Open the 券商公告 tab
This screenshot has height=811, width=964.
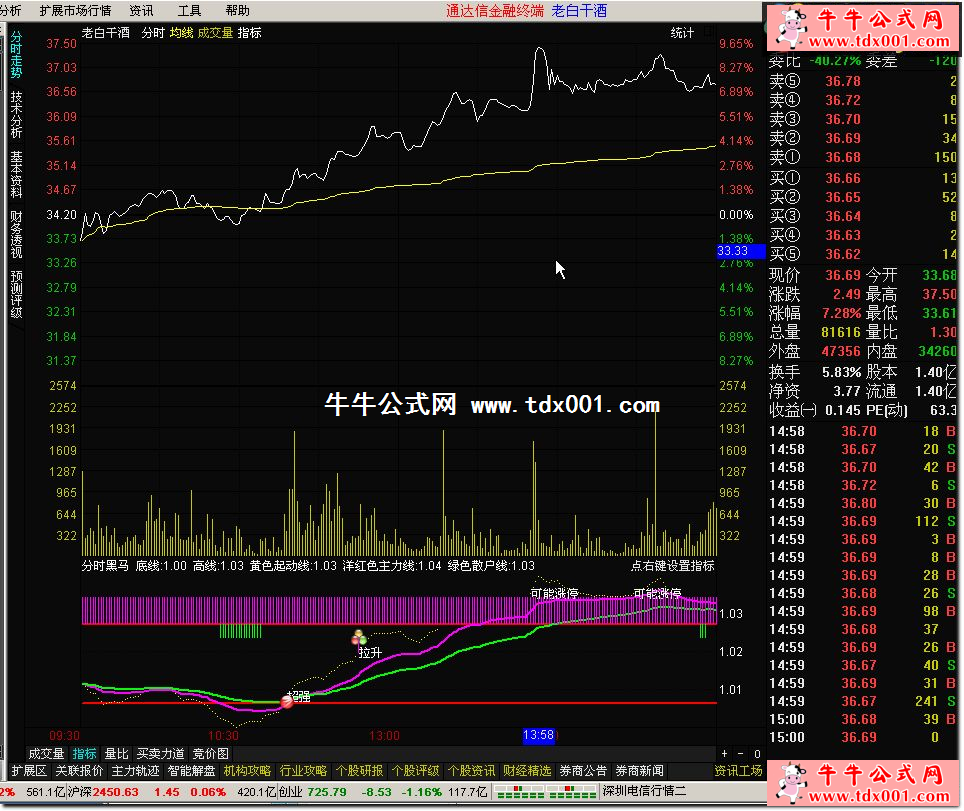coord(583,770)
